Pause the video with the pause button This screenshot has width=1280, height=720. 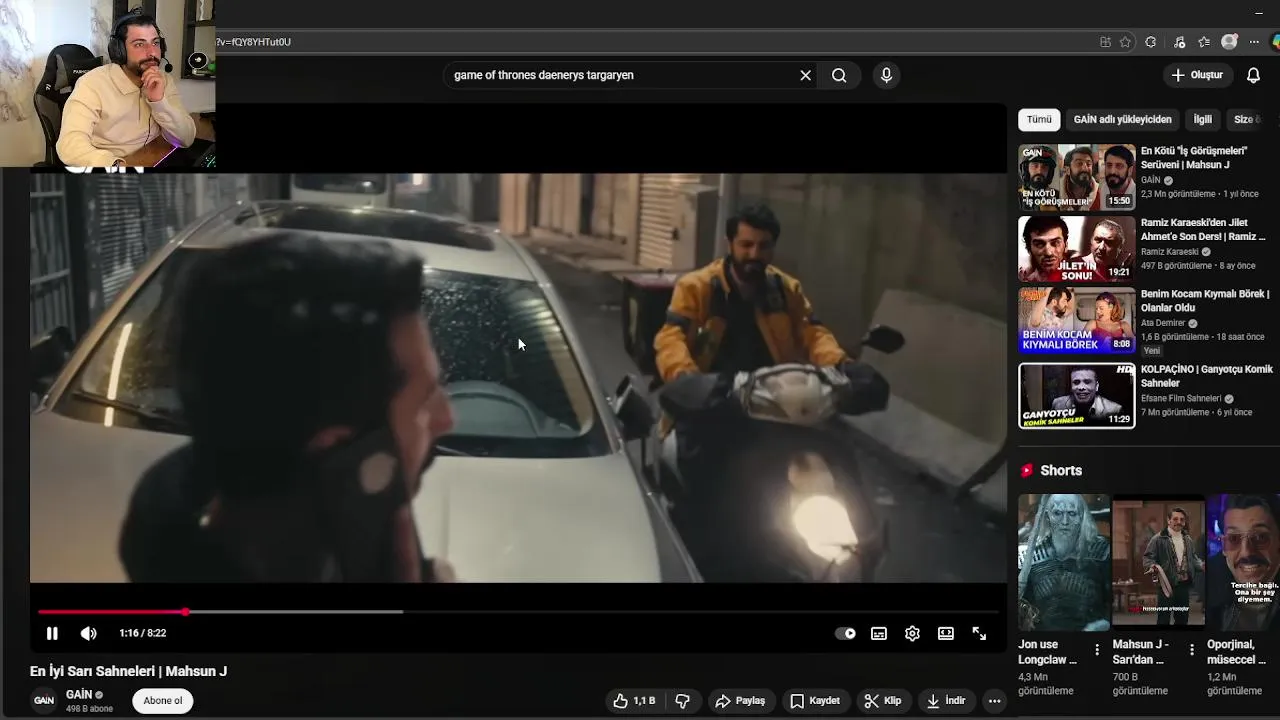[52, 633]
